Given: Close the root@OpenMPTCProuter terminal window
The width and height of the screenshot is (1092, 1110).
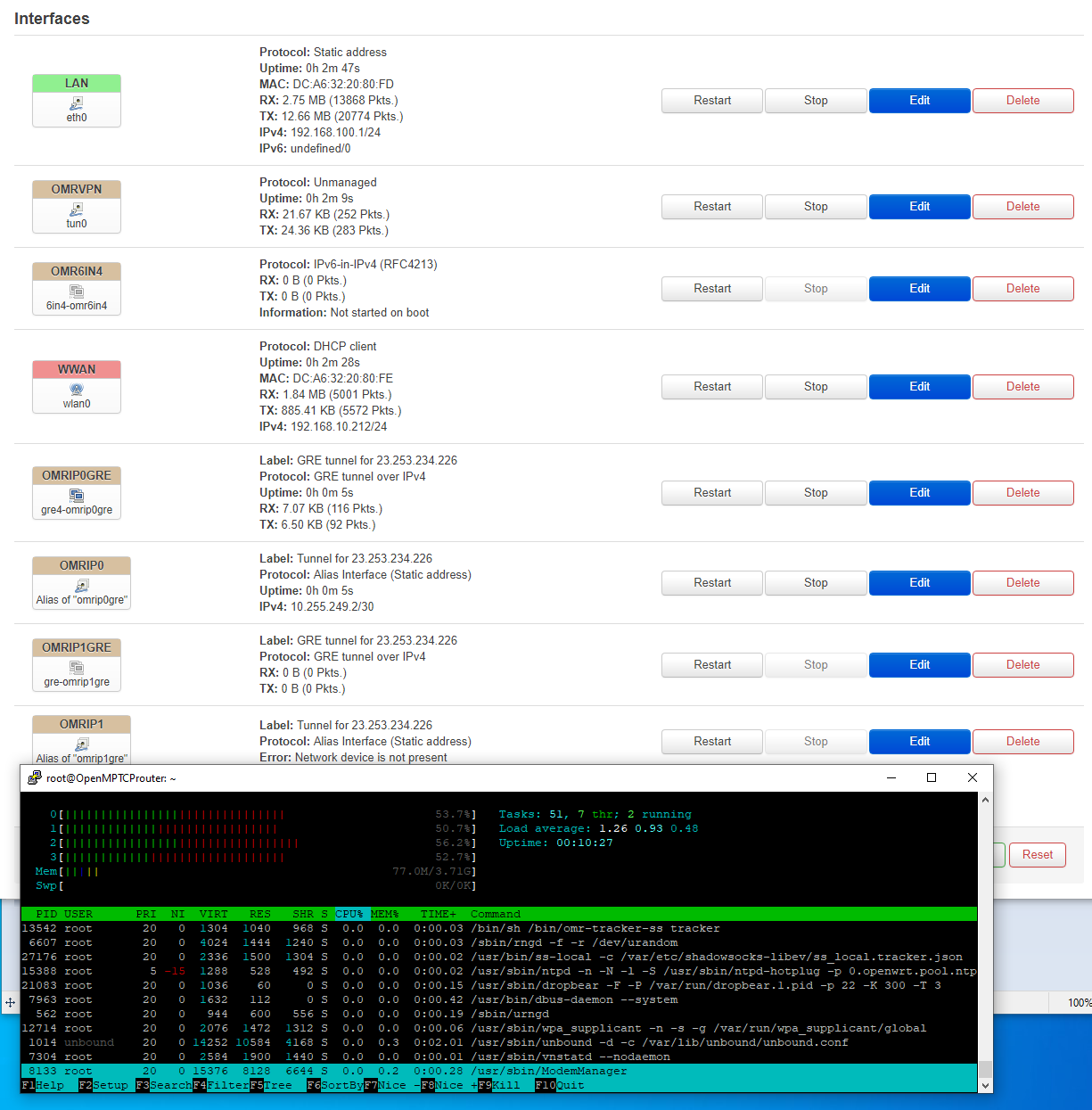Looking at the screenshot, I should click(x=973, y=778).
